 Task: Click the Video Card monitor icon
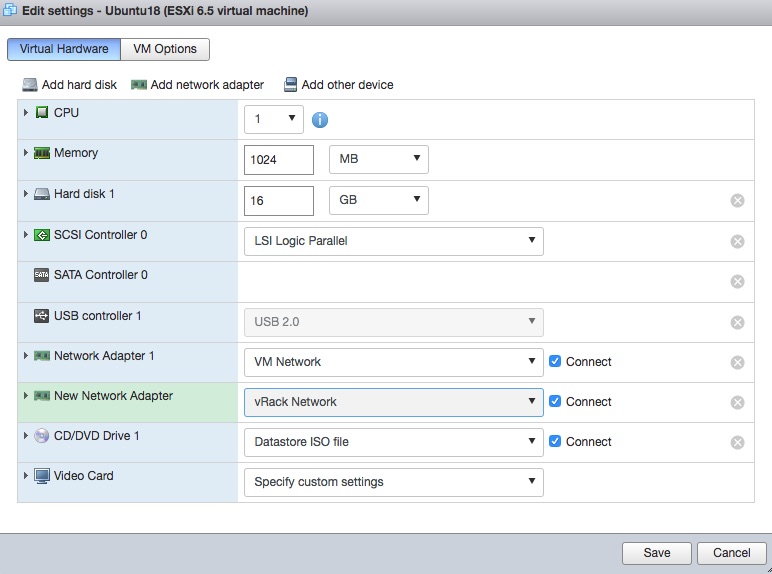[42, 476]
